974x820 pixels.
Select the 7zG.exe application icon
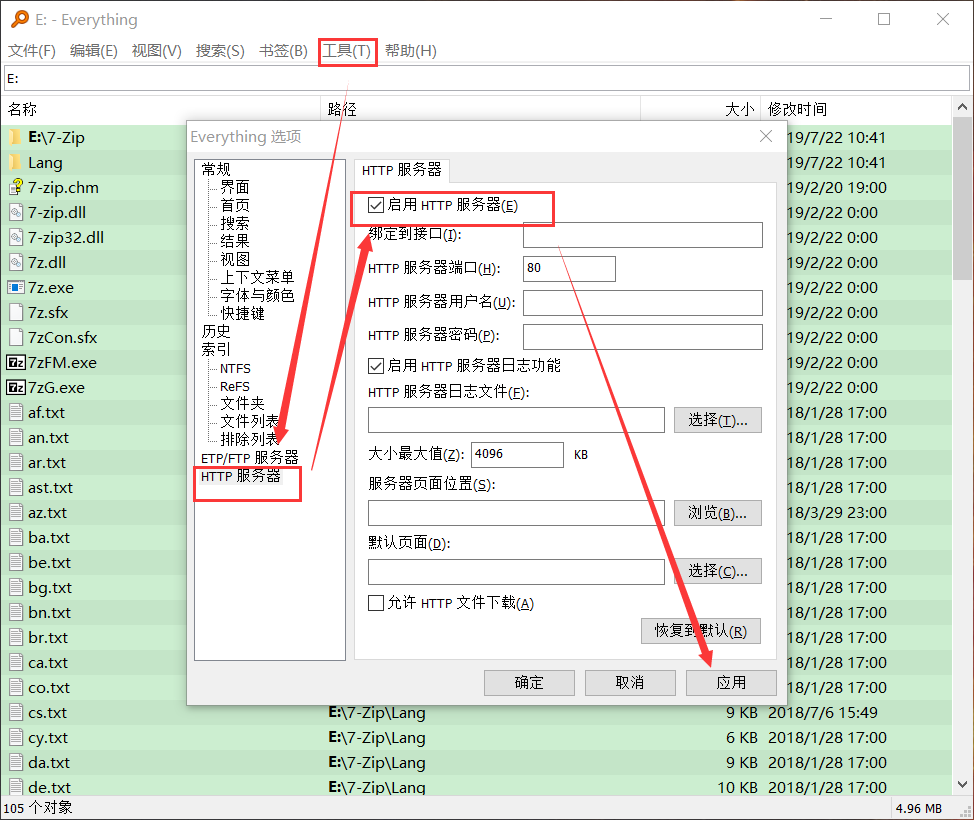(x=18, y=387)
